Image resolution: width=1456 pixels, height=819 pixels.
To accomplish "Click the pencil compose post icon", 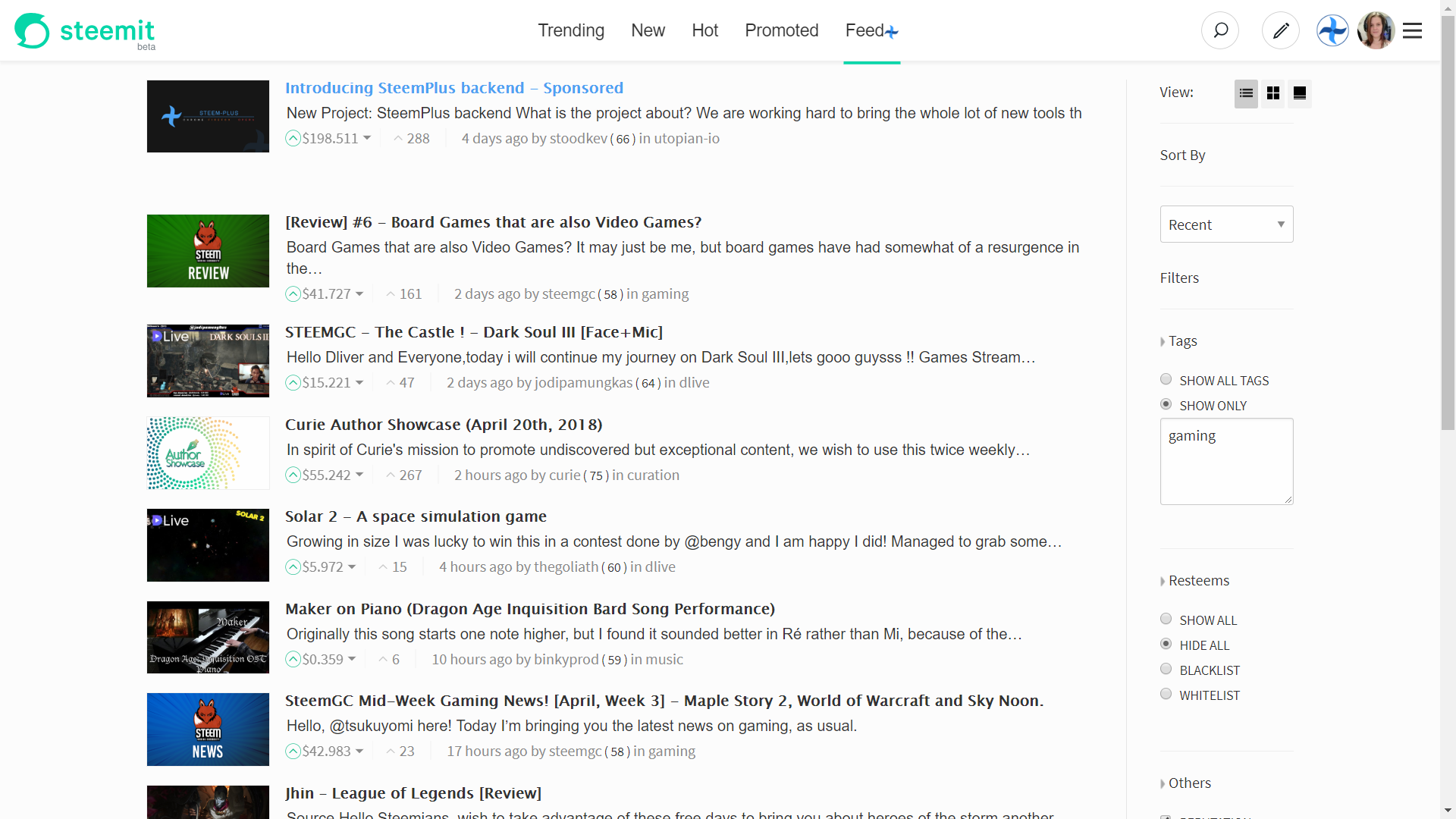I will pos(1281,30).
